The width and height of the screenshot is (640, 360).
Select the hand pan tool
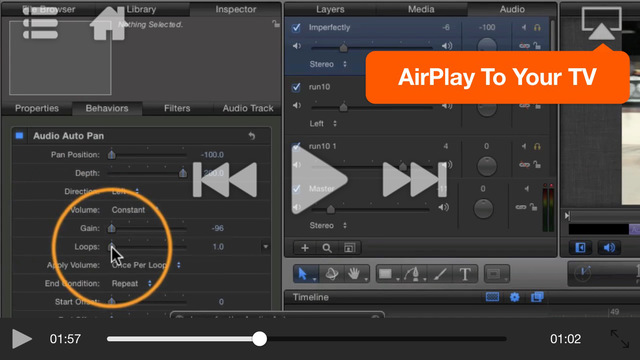(x=354, y=274)
